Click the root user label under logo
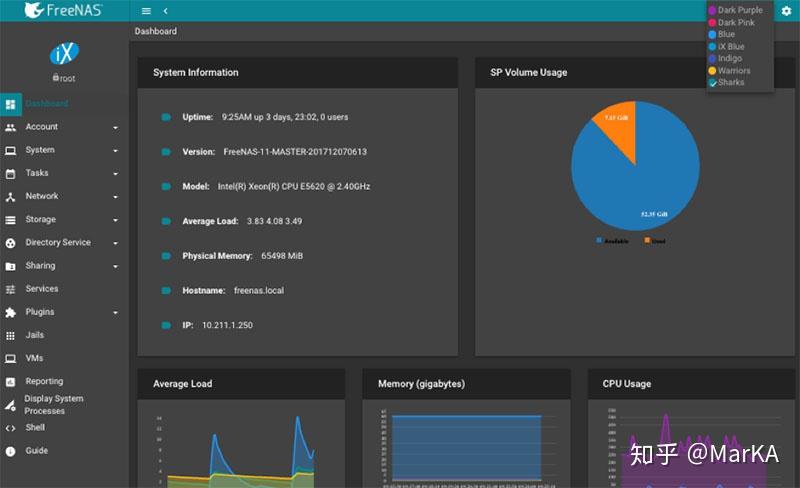Image resolution: width=800 pixels, height=488 pixels. (64, 78)
